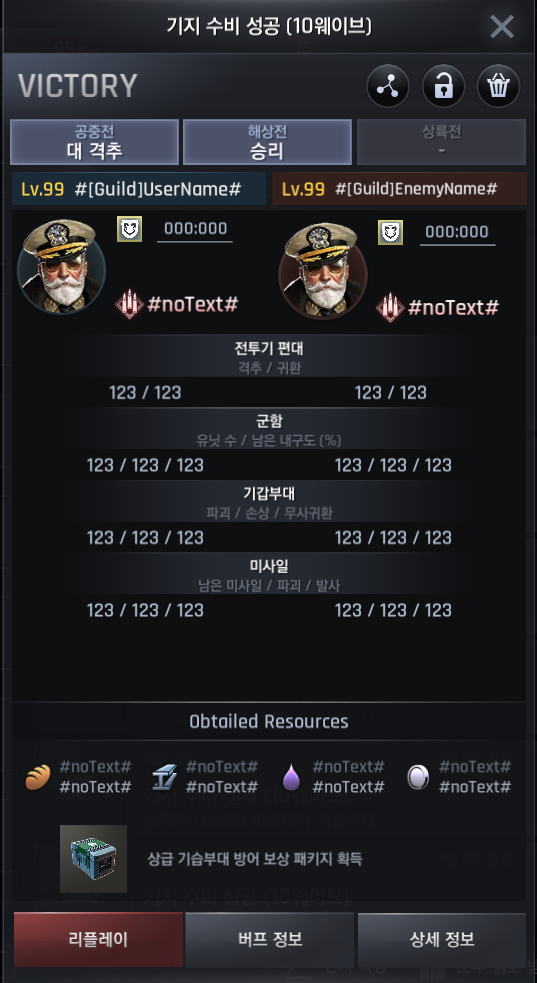
Task: Click the enemy missile power icon
Action: click(390, 308)
